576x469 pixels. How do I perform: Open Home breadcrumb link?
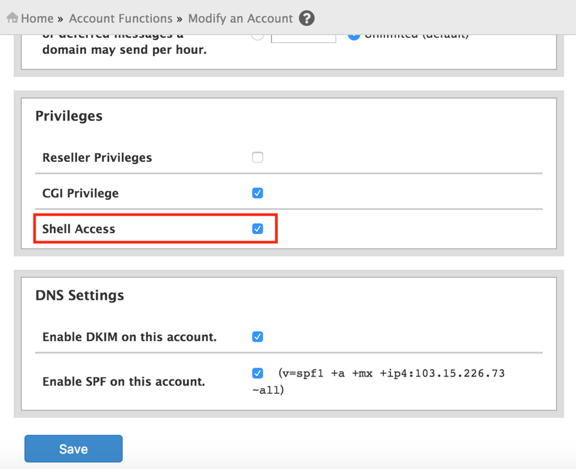(37, 18)
